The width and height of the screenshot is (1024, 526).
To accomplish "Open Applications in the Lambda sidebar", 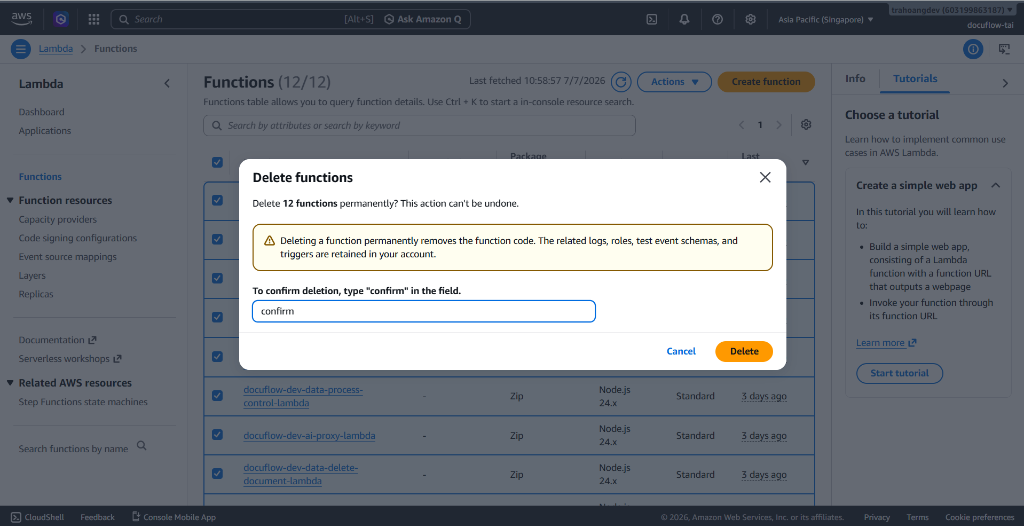I will (x=45, y=131).
